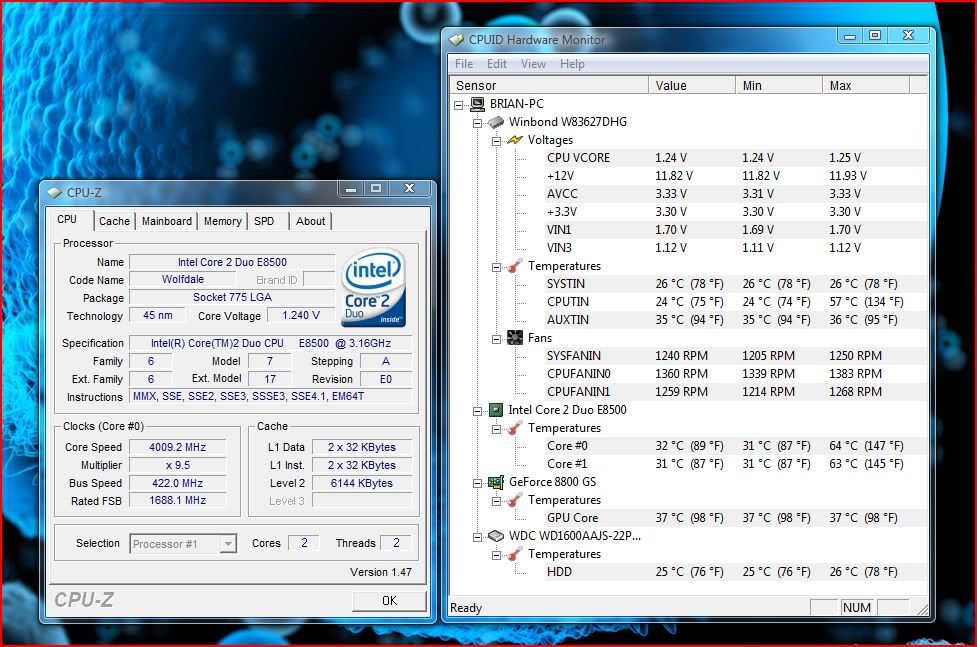The image size is (977, 647).
Task: Click the Winbond W83627DHG chip icon
Action: coord(495,122)
